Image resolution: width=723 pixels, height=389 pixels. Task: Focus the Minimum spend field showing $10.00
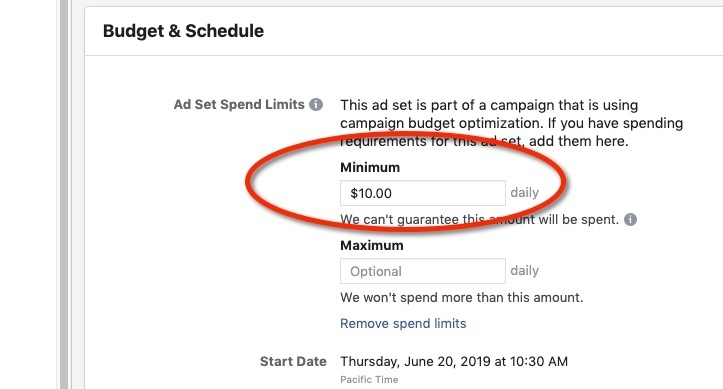pyautogui.click(x=423, y=193)
